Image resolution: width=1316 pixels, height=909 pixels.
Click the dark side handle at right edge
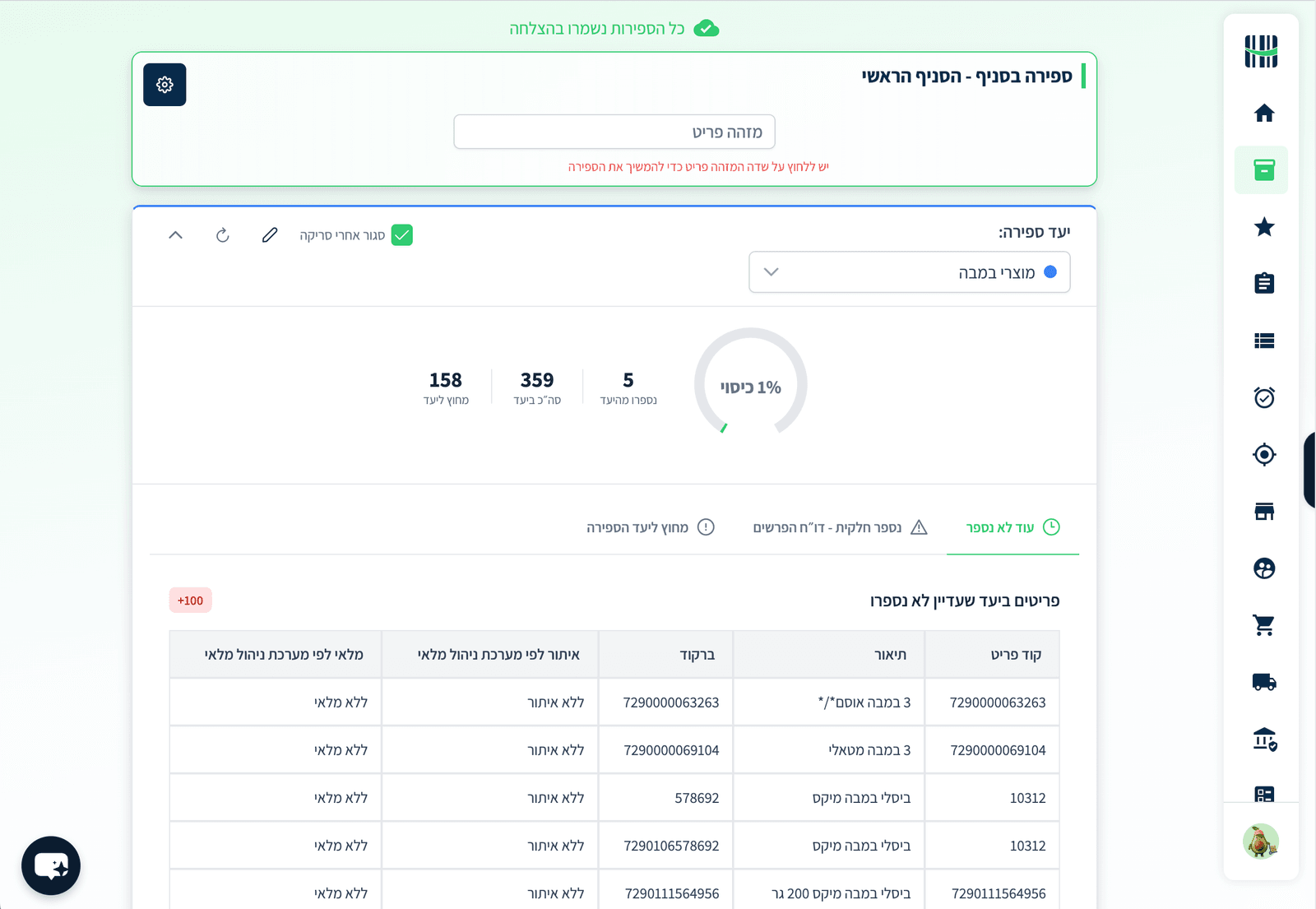click(1309, 471)
